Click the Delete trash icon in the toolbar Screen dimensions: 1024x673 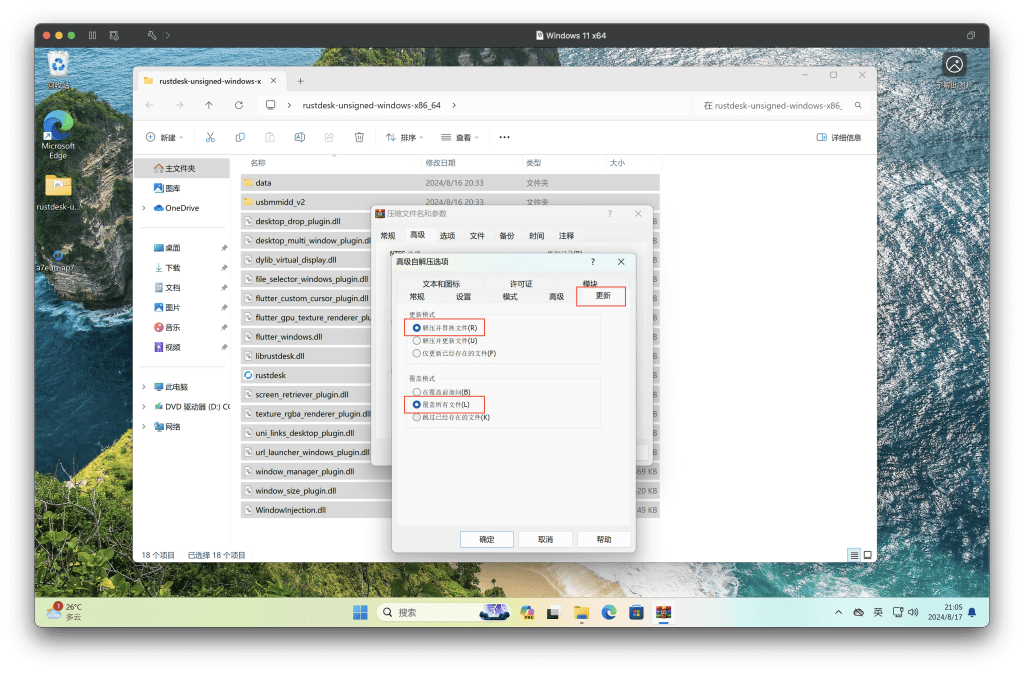(359, 137)
